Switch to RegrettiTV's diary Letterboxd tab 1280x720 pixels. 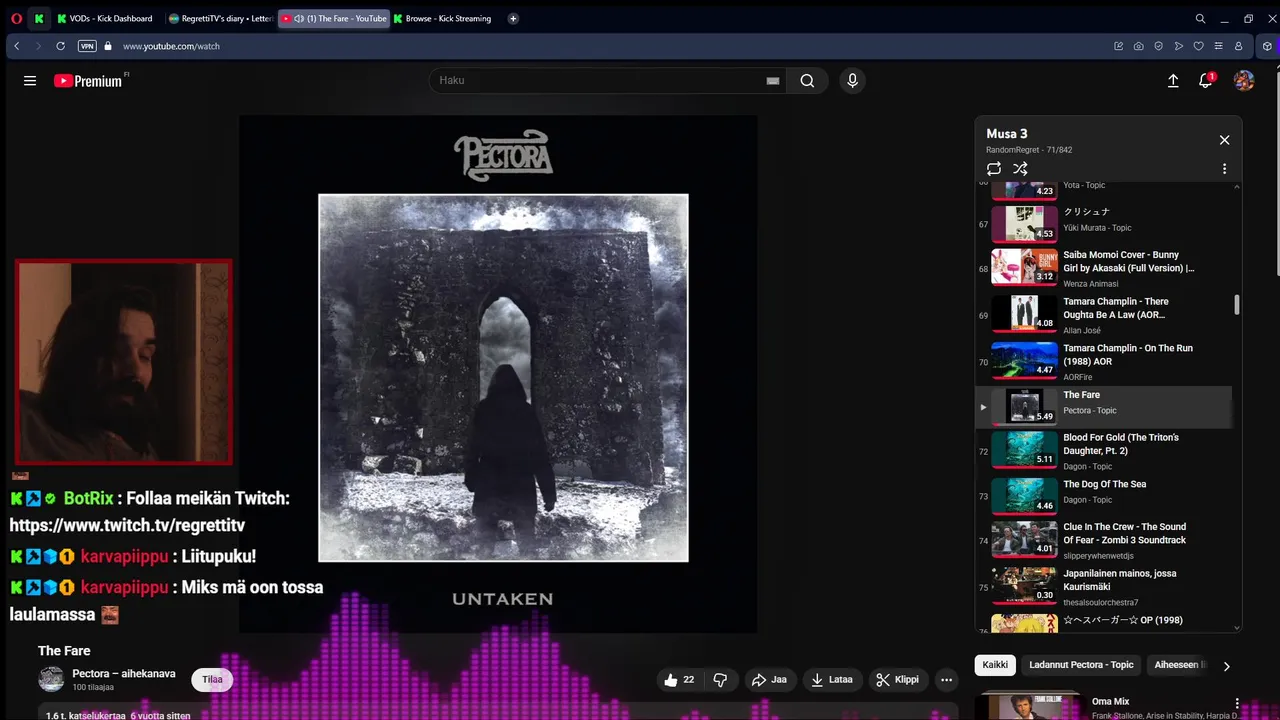(221, 18)
